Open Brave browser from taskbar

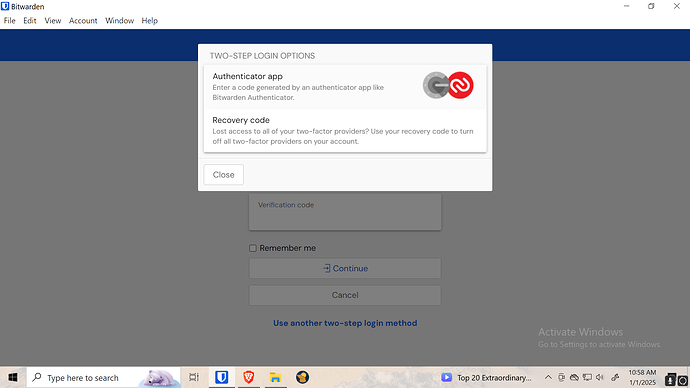point(249,377)
